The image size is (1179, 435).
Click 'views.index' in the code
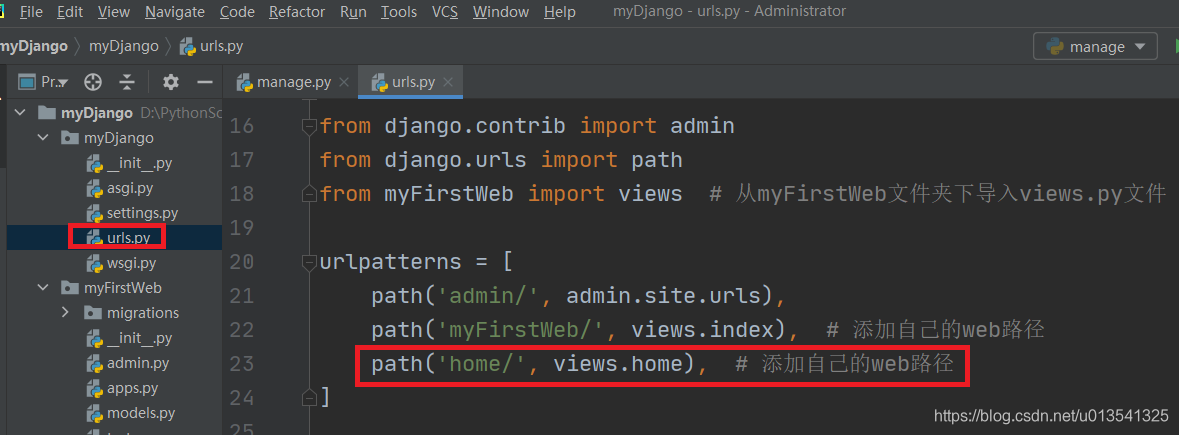click(703, 330)
